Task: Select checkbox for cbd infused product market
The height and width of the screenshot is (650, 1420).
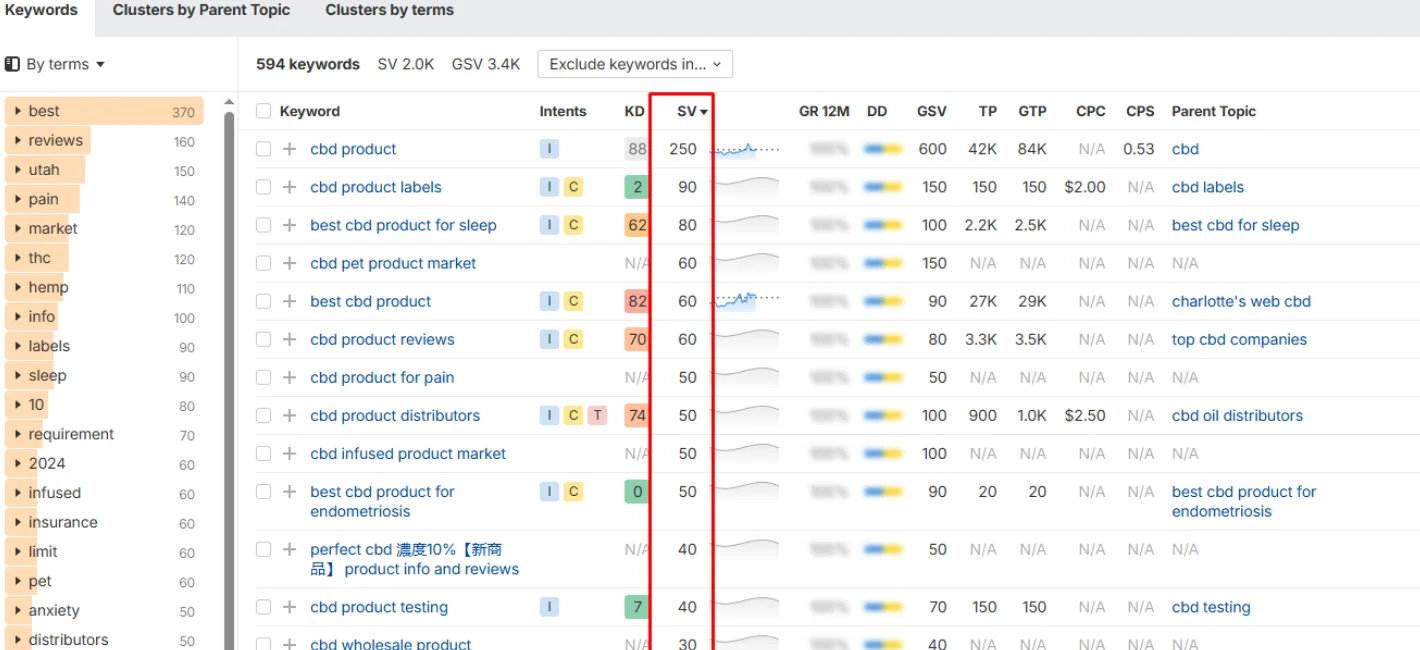Action: pyautogui.click(x=263, y=453)
